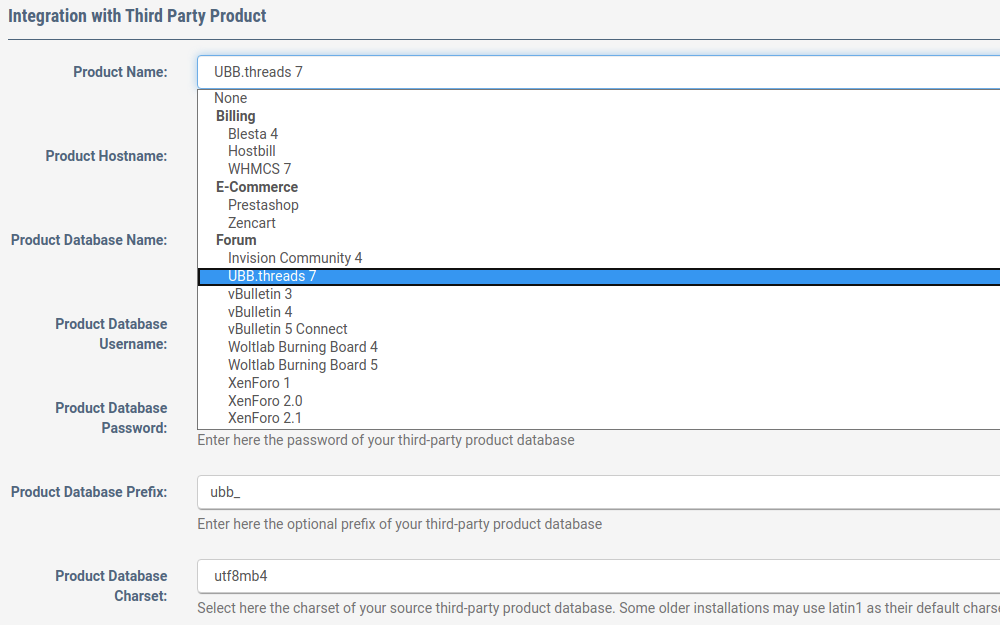Click the Product Hostname label
The width and height of the screenshot is (1000, 625).
pos(106,156)
